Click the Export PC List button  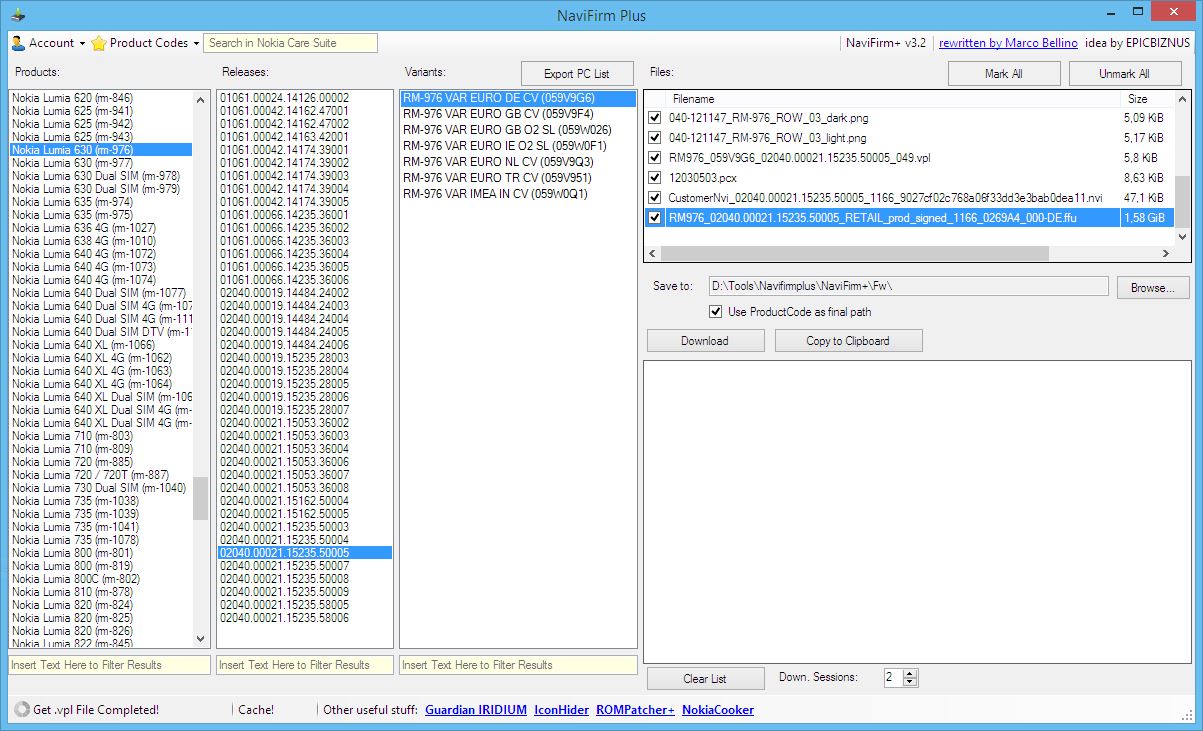[577, 74]
